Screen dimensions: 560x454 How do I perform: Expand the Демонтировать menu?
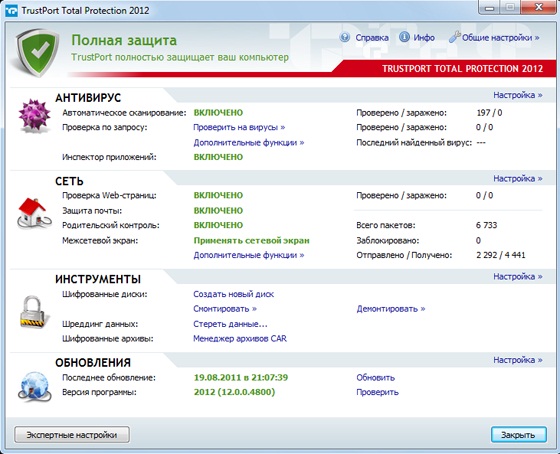coord(391,309)
